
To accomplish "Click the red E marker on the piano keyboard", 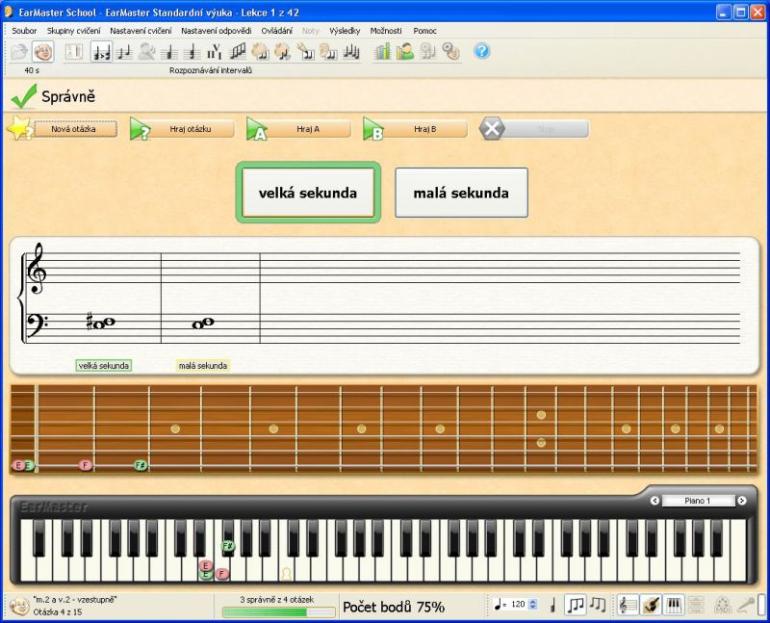I will pos(206,566).
